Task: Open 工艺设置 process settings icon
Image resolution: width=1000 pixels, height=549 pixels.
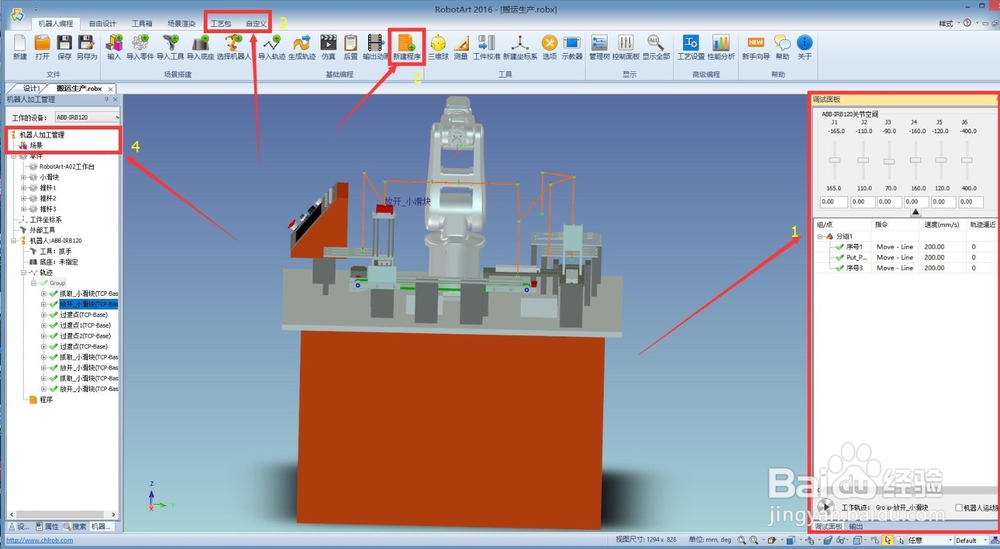Action: [691, 47]
